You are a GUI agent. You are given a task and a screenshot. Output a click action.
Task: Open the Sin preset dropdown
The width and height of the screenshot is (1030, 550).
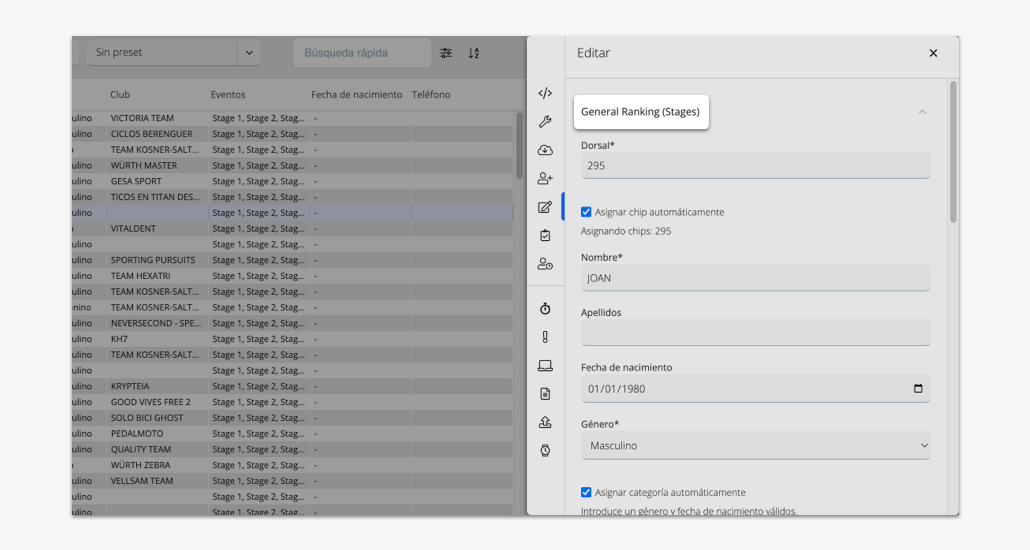[x=173, y=53]
